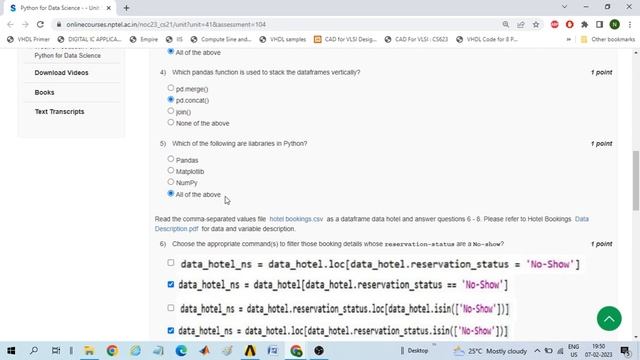Uncheck the == 'No-Show' filter option

(x=171, y=284)
